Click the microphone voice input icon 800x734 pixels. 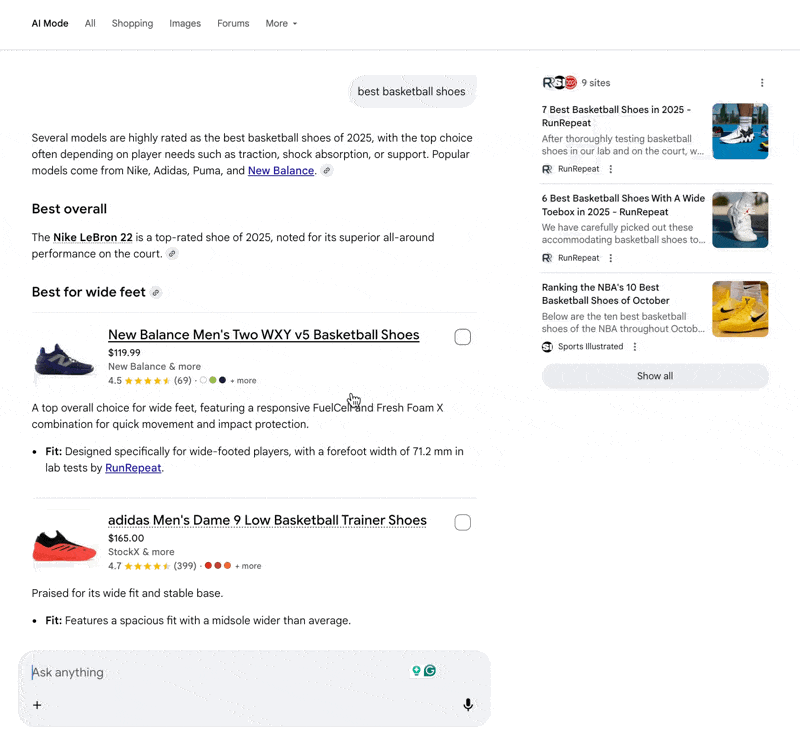[x=468, y=705]
